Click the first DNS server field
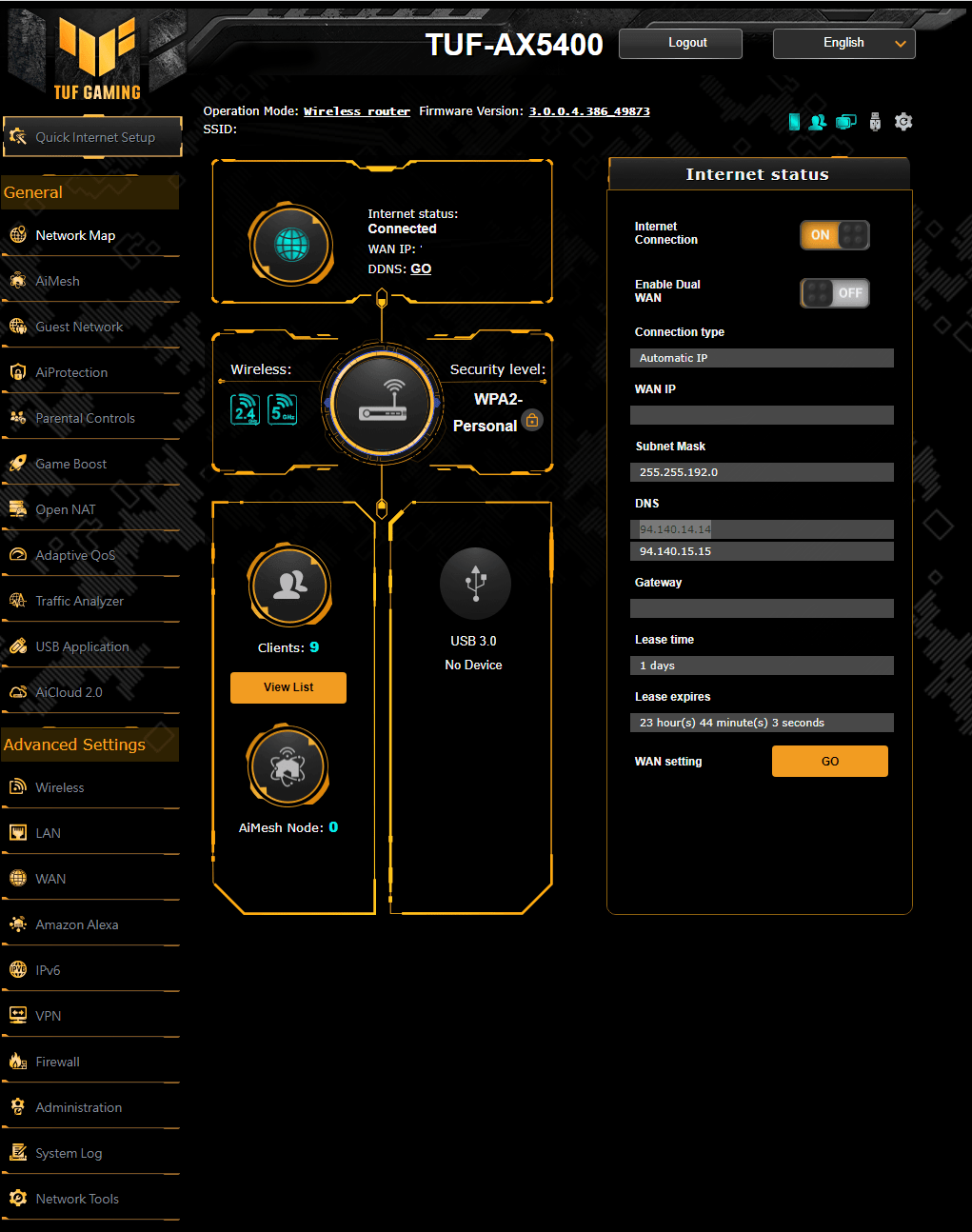Image resolution: width=972 pixels, height=1232 pixels. coord(761,529)
